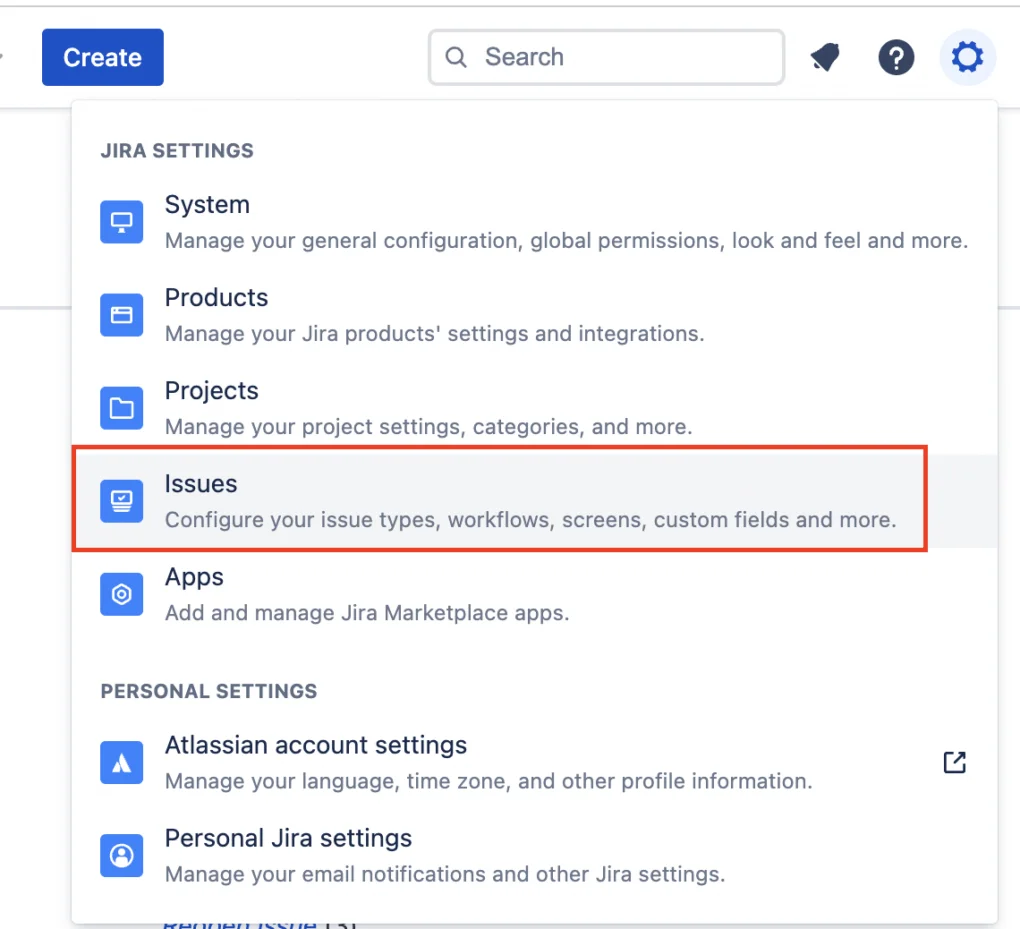Click the blue Create button

[103, 57]
